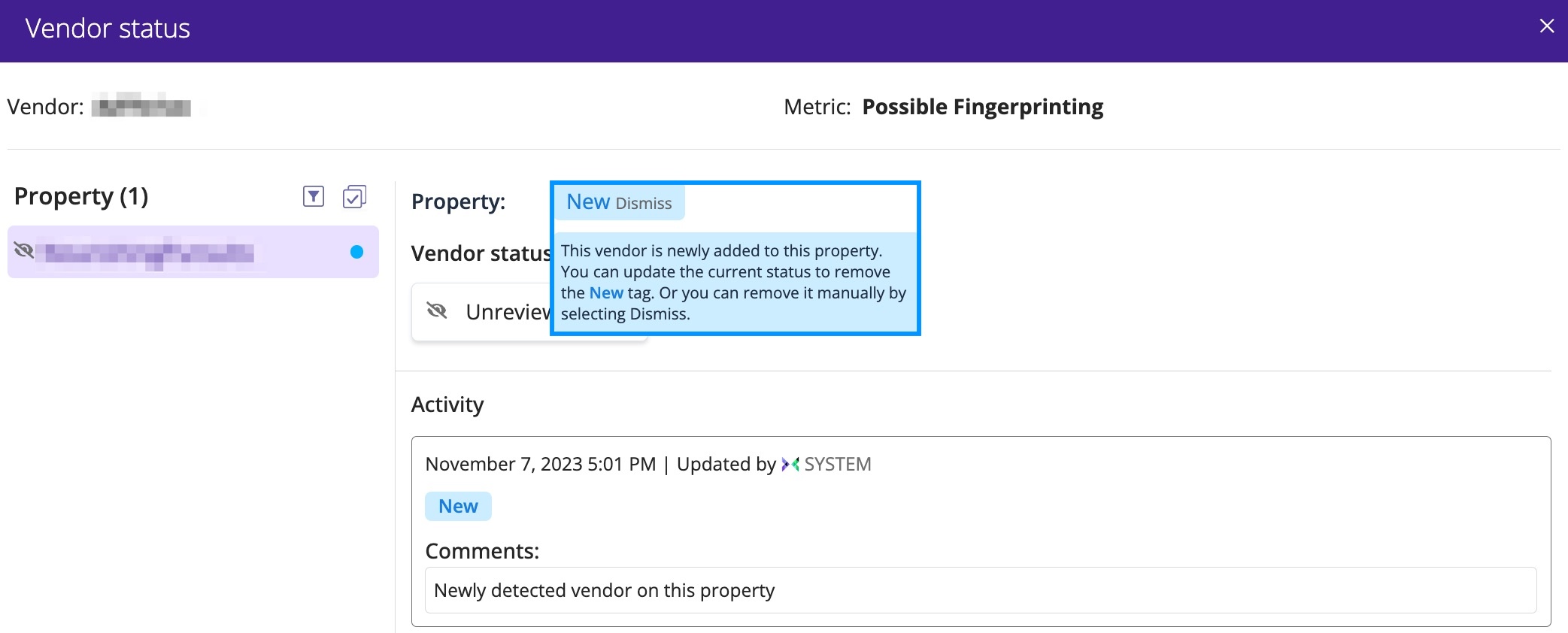Dismiss the New tag via the Dismiss link

(643, 203)
